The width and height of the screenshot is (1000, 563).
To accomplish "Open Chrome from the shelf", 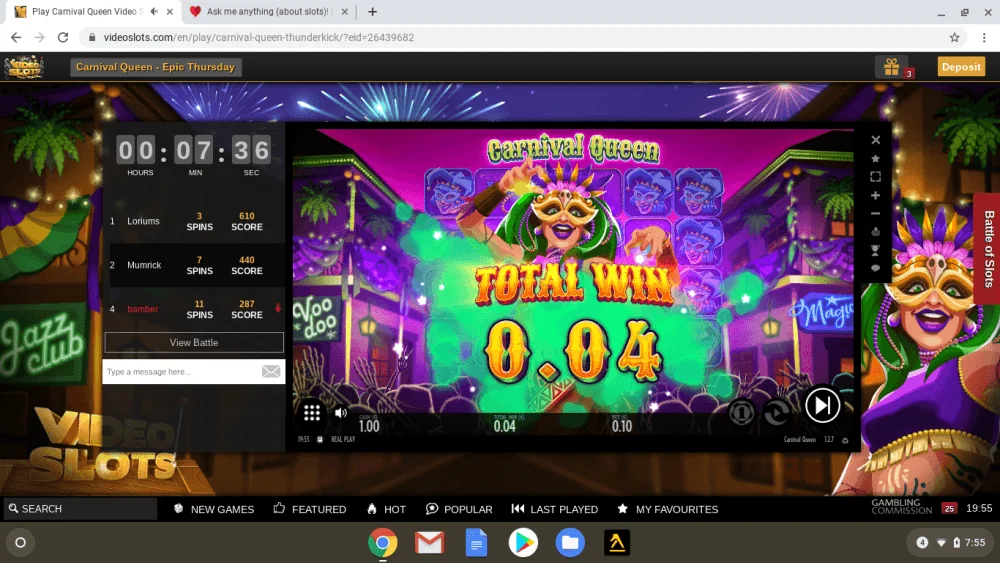I will pyautogui.click(x=383, y=543).
